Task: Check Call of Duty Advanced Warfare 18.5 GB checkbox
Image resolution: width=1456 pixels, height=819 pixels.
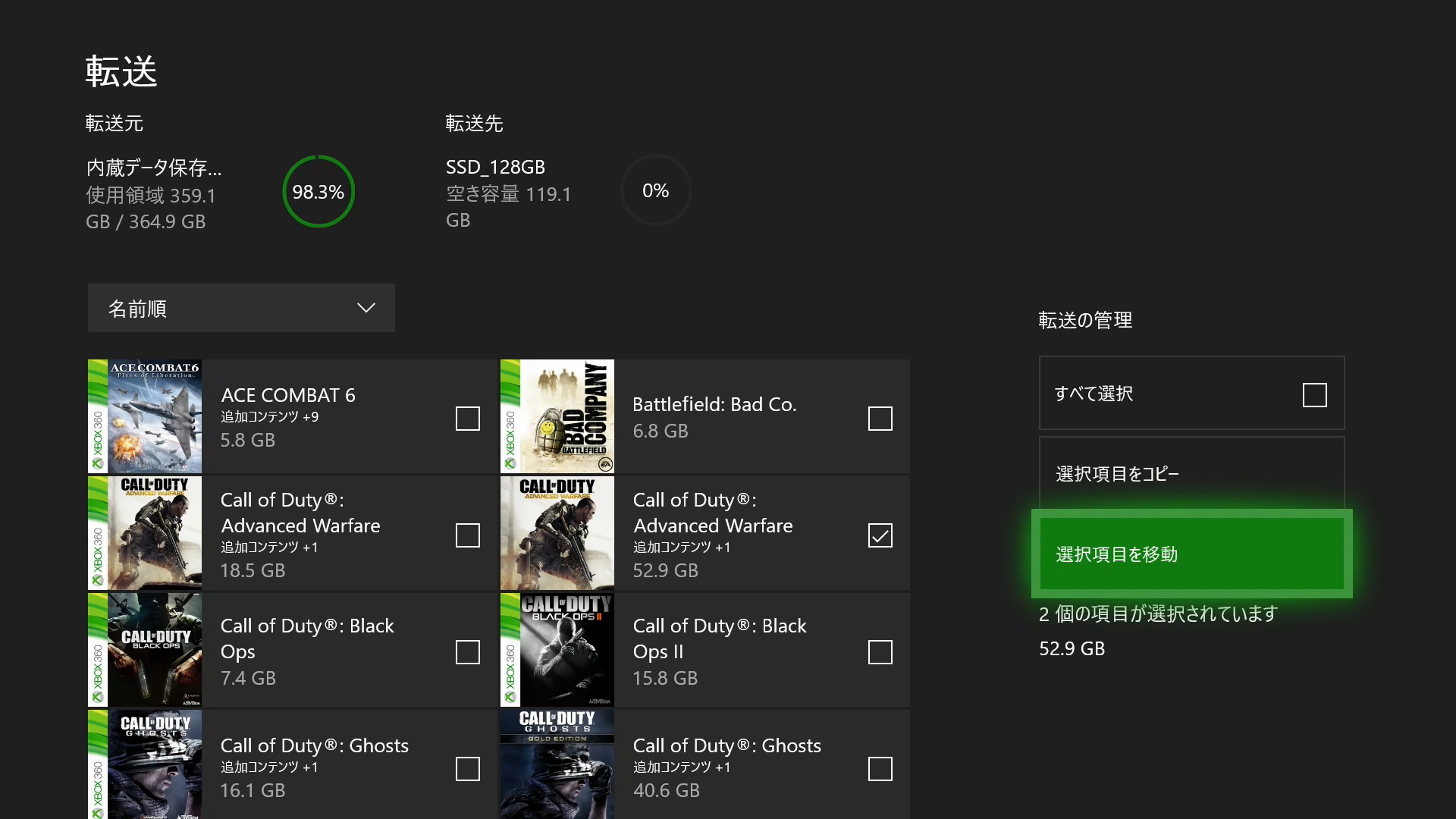Action: [x=468, y=535]
